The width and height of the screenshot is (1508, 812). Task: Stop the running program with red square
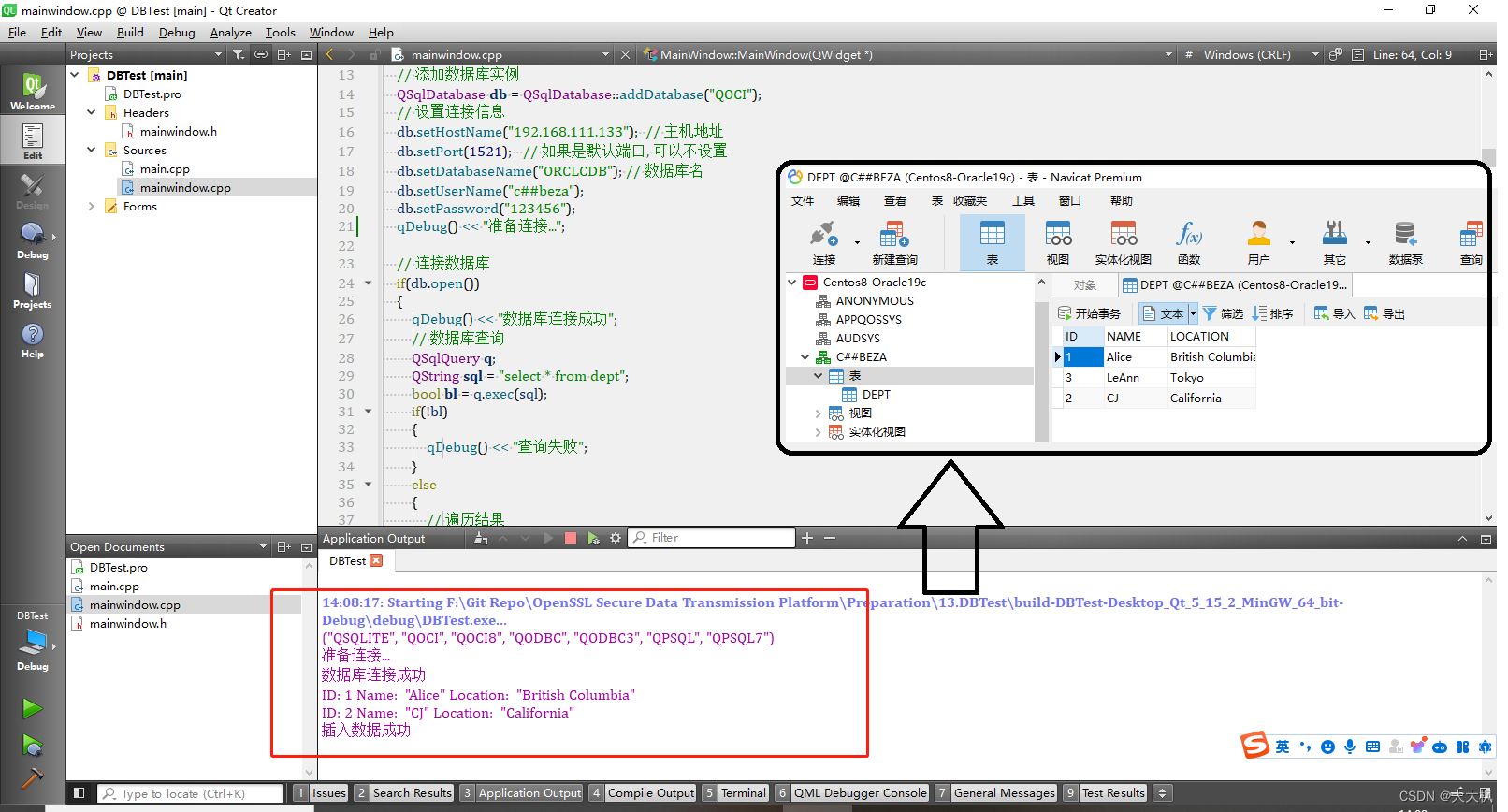571,538
